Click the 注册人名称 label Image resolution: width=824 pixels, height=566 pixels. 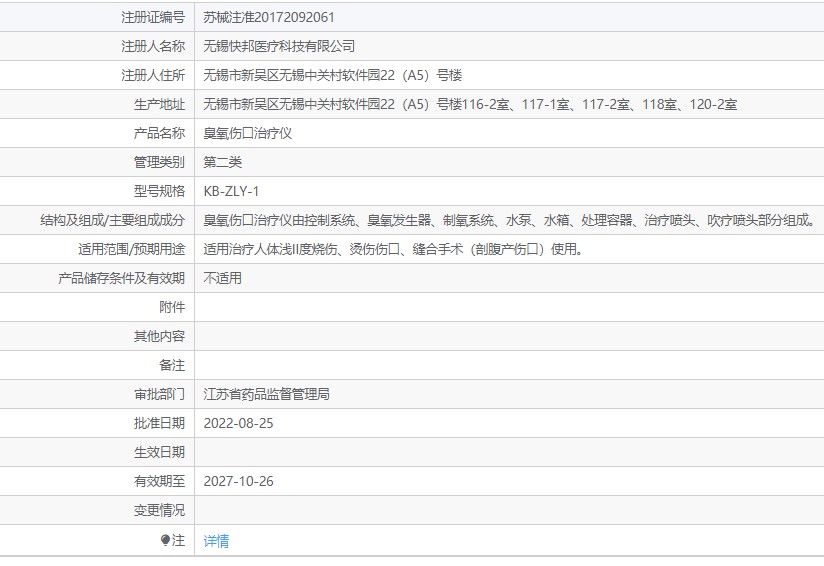tap(153, 46)
